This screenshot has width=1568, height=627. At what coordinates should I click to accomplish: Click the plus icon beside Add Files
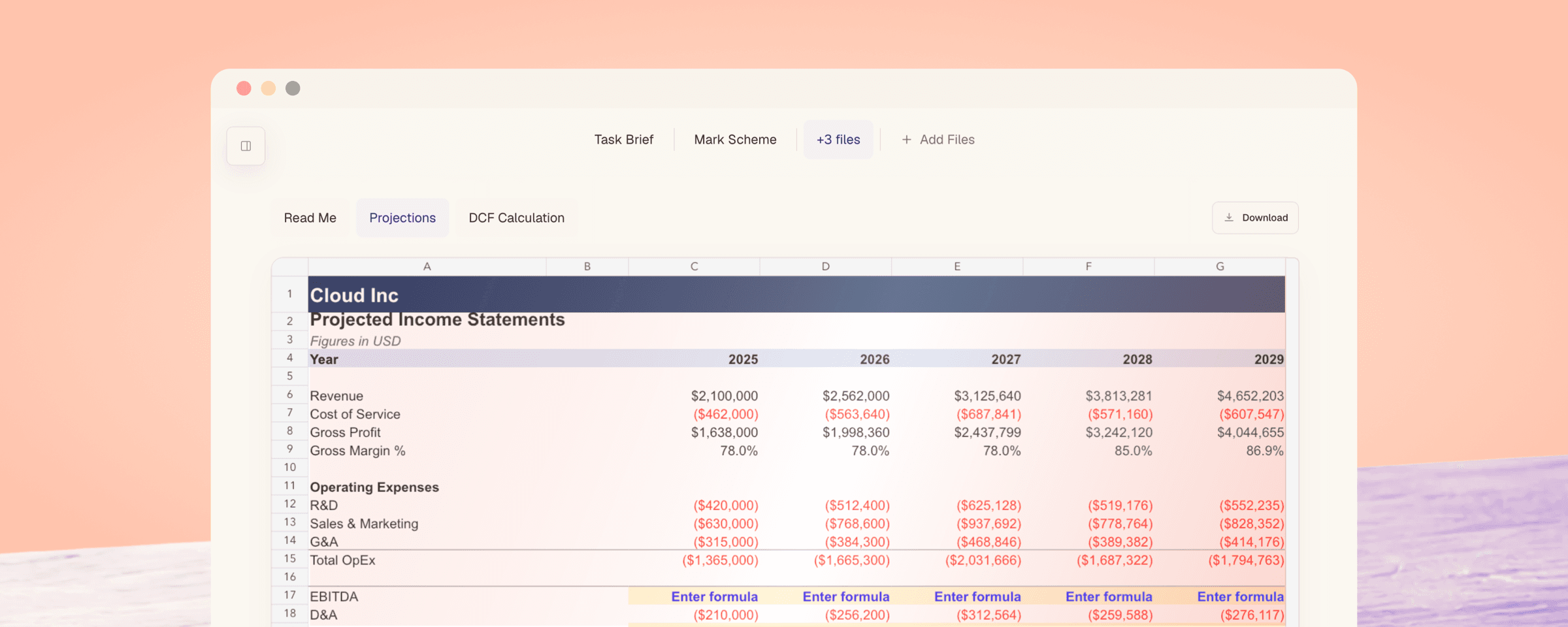click(906, 140)
